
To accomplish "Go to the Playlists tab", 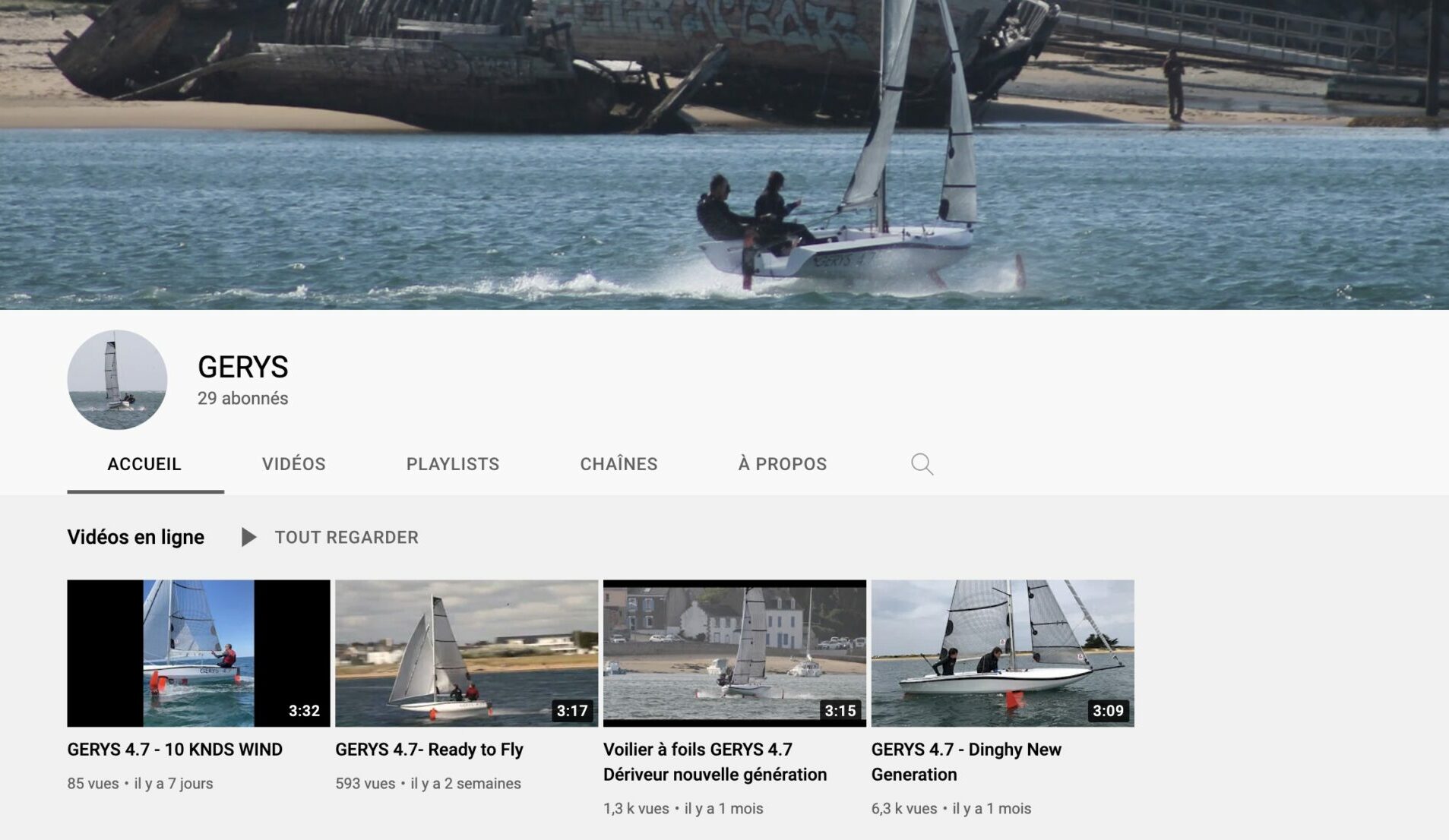I will (x=453, y=464).
